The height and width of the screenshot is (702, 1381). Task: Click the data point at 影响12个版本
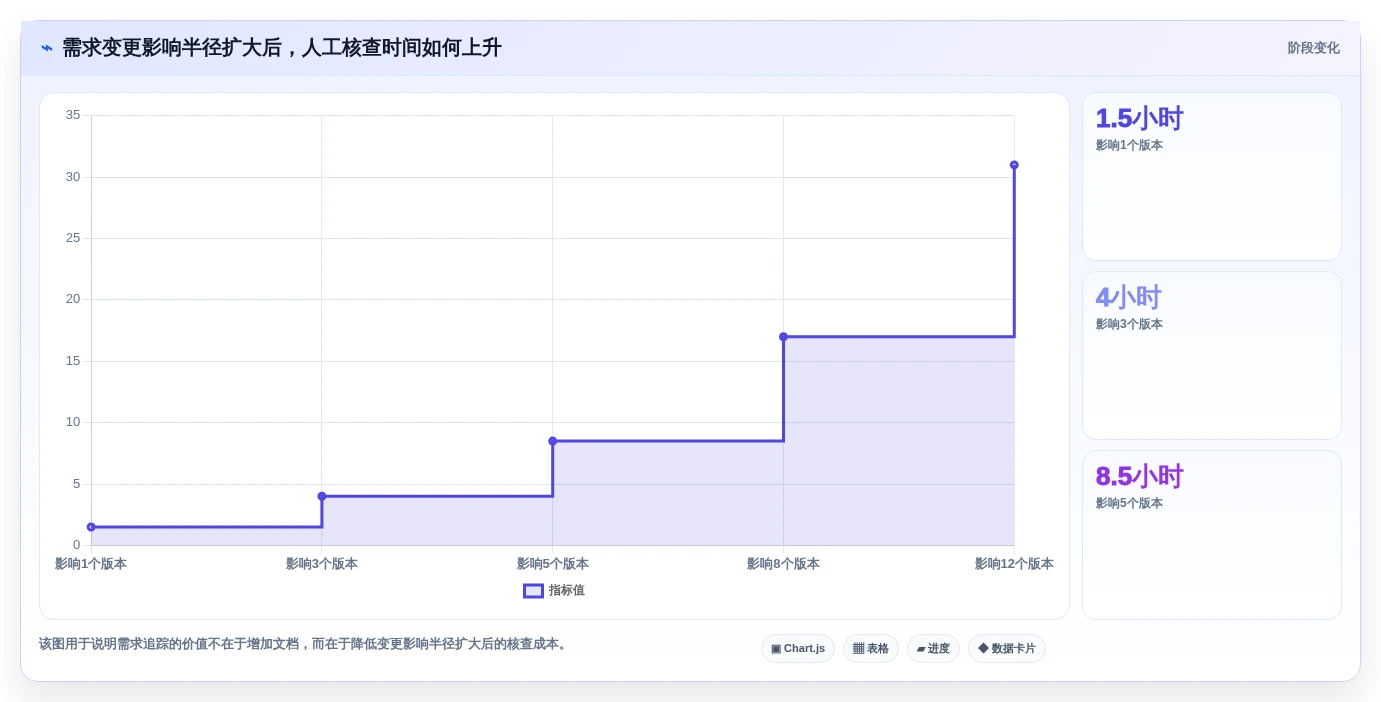[x=1014, y=165]
